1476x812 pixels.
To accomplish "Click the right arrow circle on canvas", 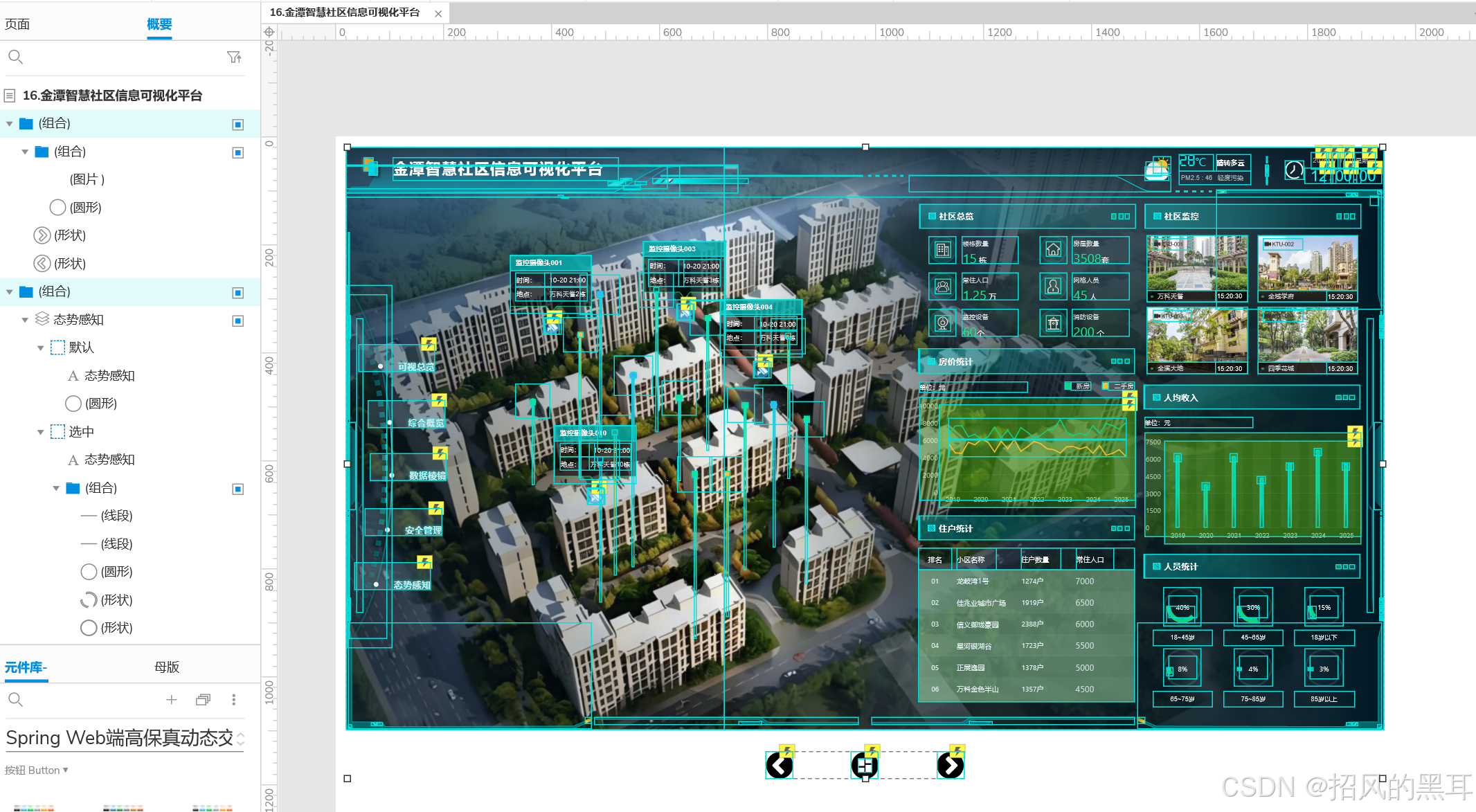I will pyautogui.click(x=950, y=766).
